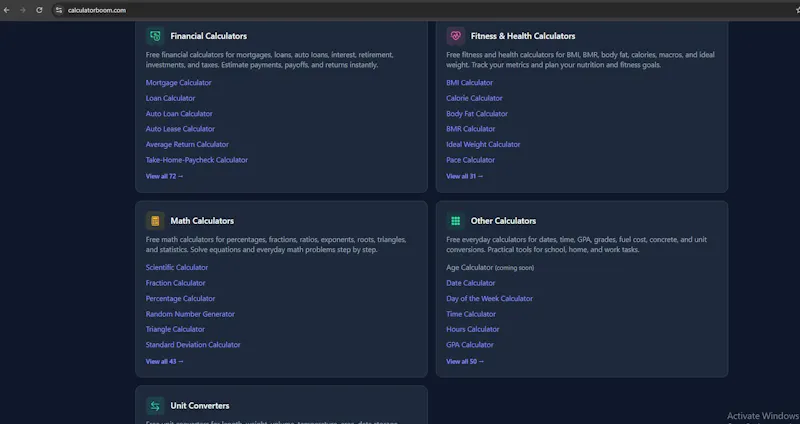The image size is (800, 424).
Task: Click the Fitness & Health Calculators heading
Action: pos(523,36)
